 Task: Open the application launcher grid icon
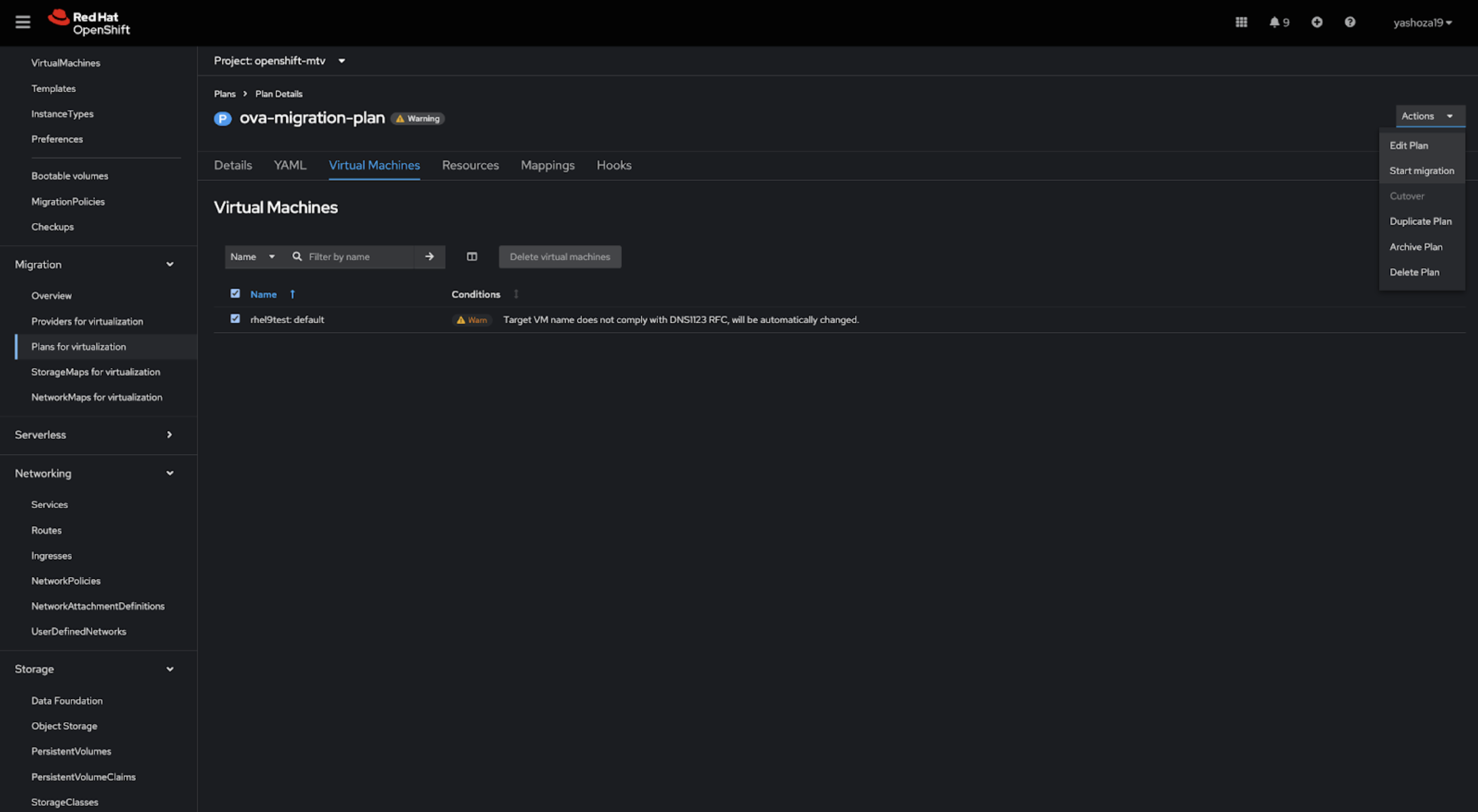[1241, 22]
